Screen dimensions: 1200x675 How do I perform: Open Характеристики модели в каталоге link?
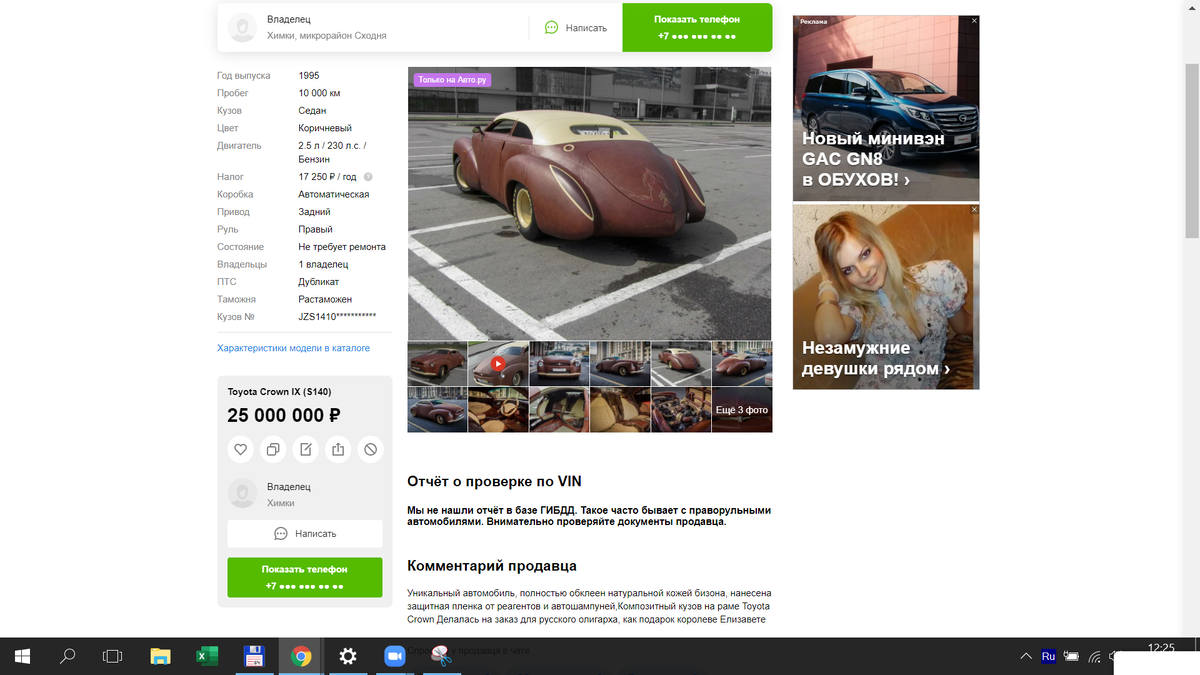click(294, 348)
